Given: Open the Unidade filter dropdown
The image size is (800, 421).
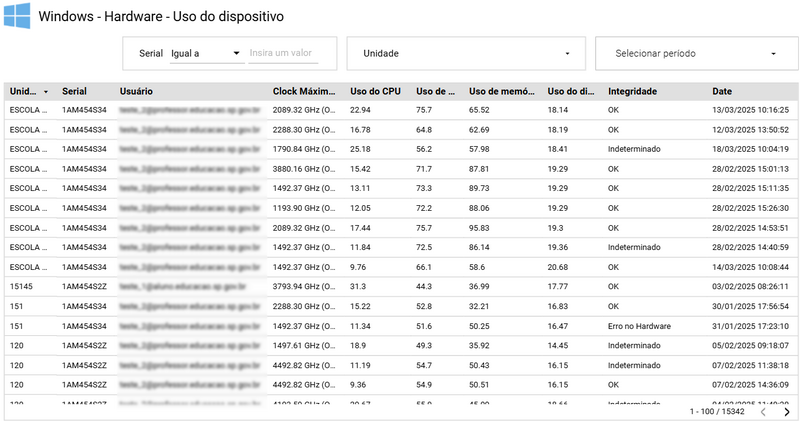Looking at the screenshot, I should click(466, 53).
